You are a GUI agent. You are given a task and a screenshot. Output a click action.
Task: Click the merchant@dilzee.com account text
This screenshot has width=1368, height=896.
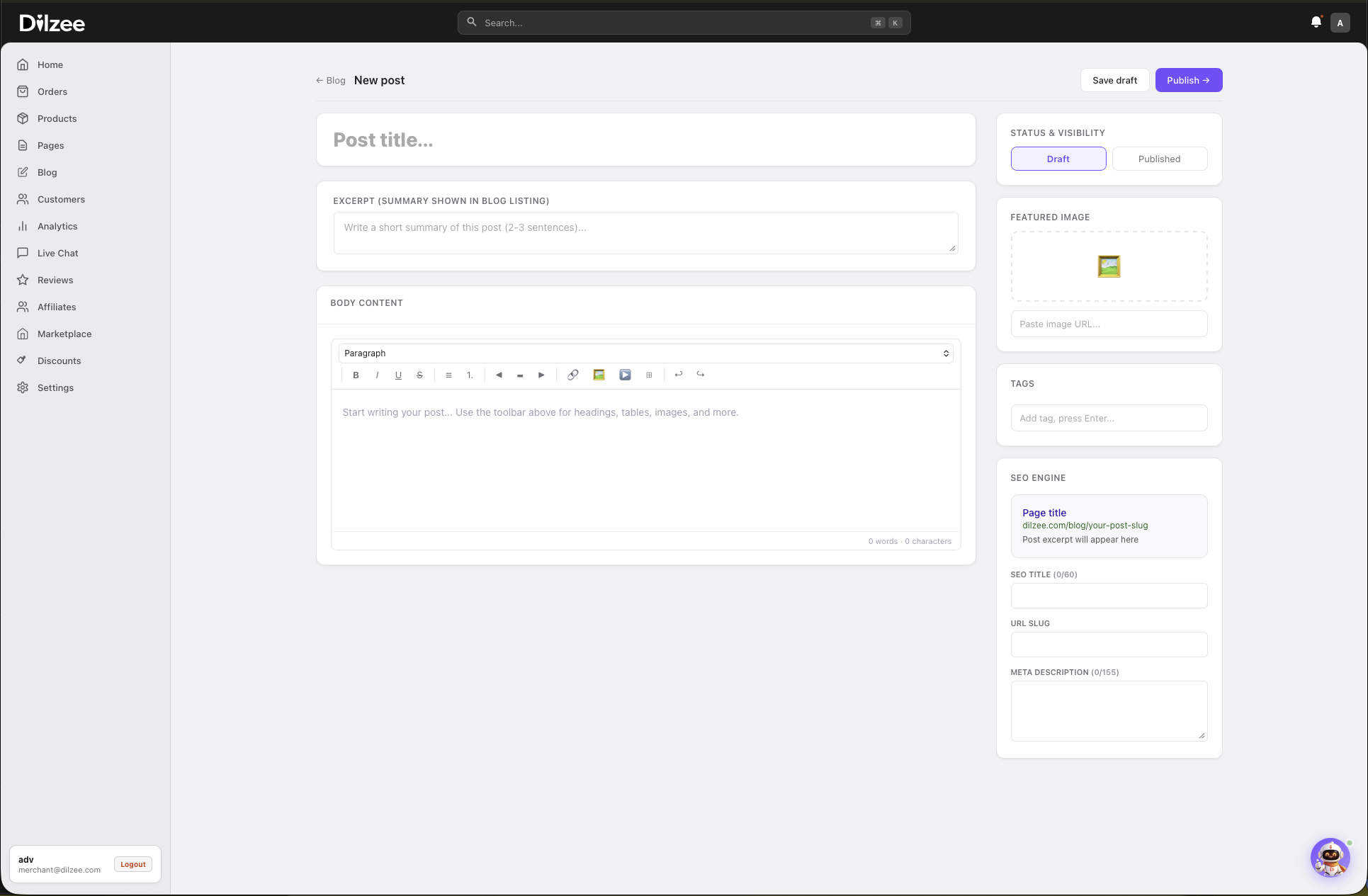(x=60, y=870)
